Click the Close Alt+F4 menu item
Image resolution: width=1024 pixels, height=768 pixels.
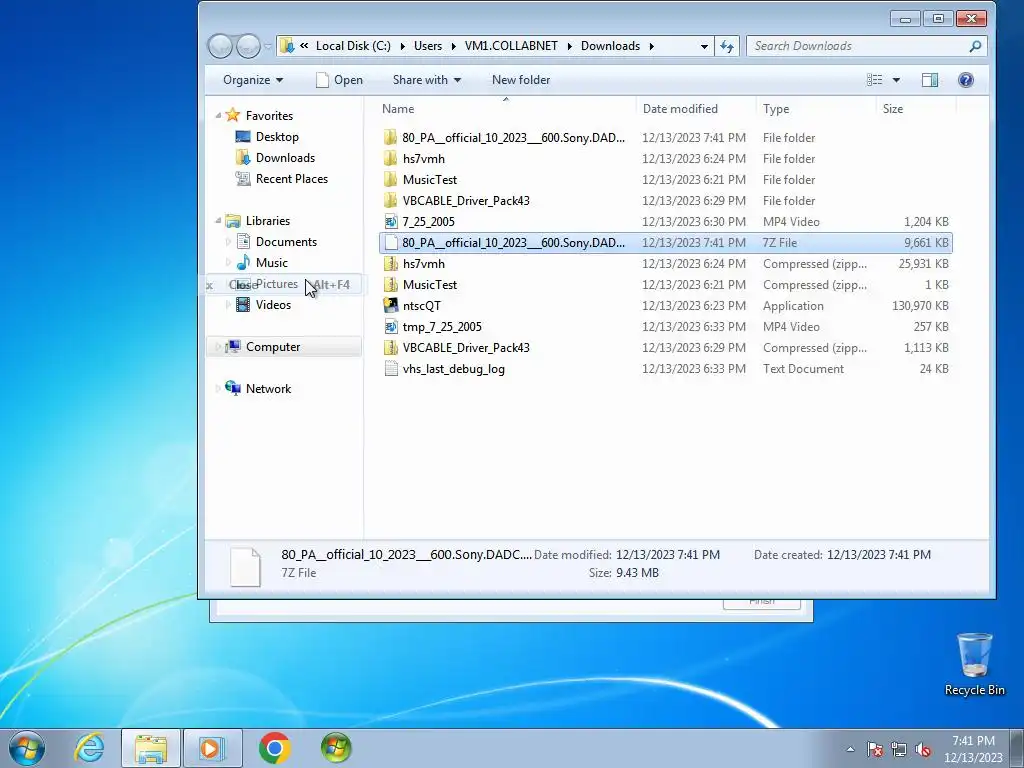(283, 285)
